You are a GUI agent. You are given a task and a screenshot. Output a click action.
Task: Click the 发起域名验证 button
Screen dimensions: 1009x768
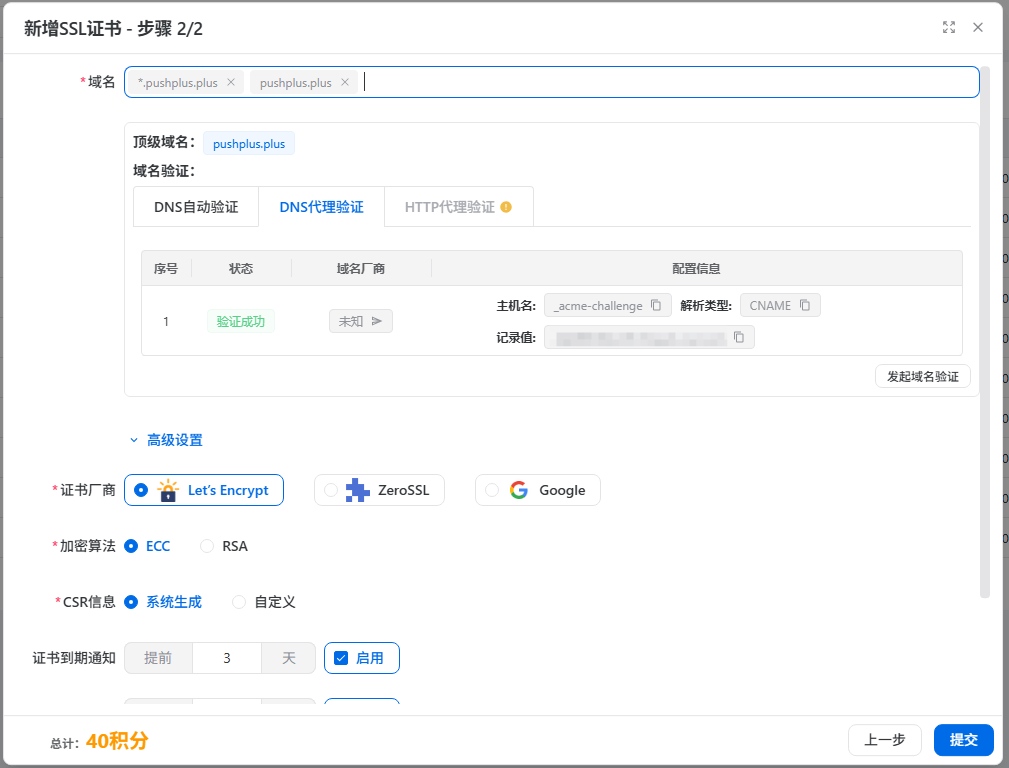[x=922, y=377]
